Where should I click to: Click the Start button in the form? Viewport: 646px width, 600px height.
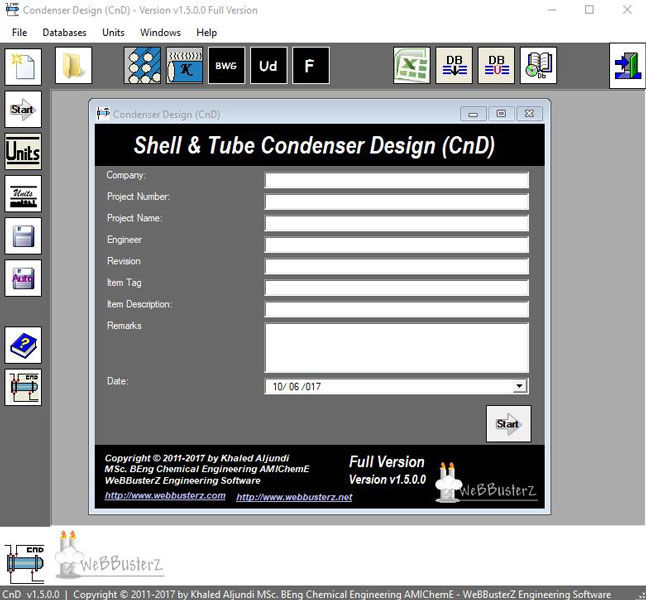tap(508, 424)
